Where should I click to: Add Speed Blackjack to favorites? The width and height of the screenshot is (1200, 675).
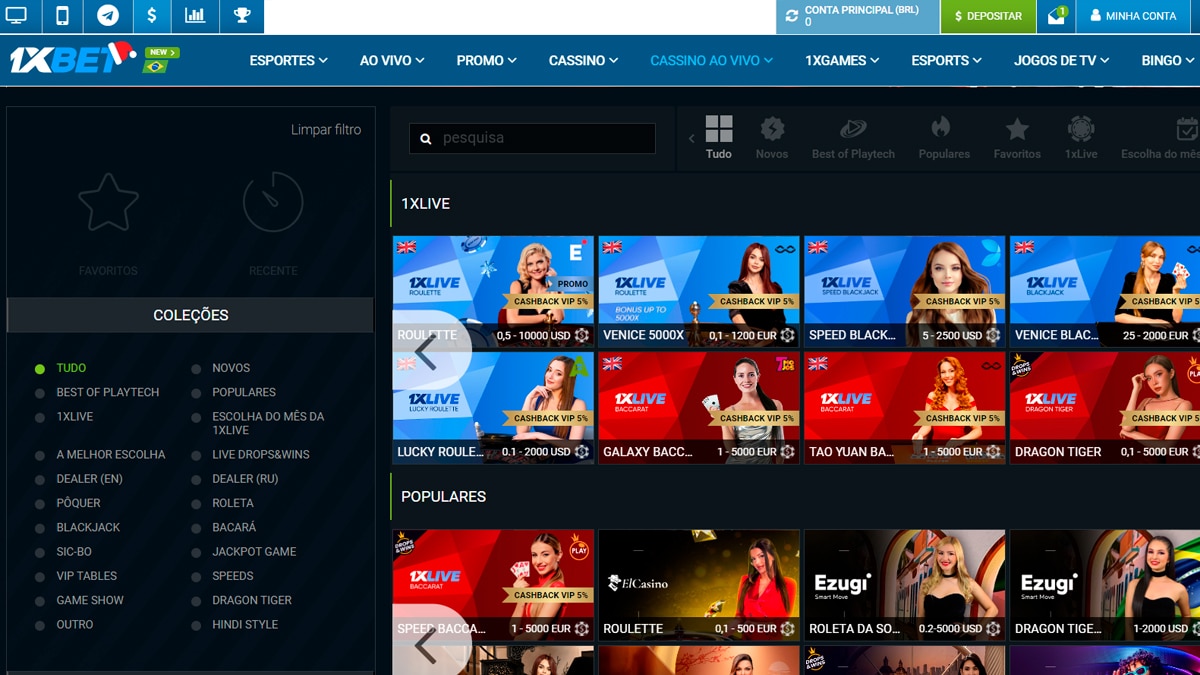[993, 336]
